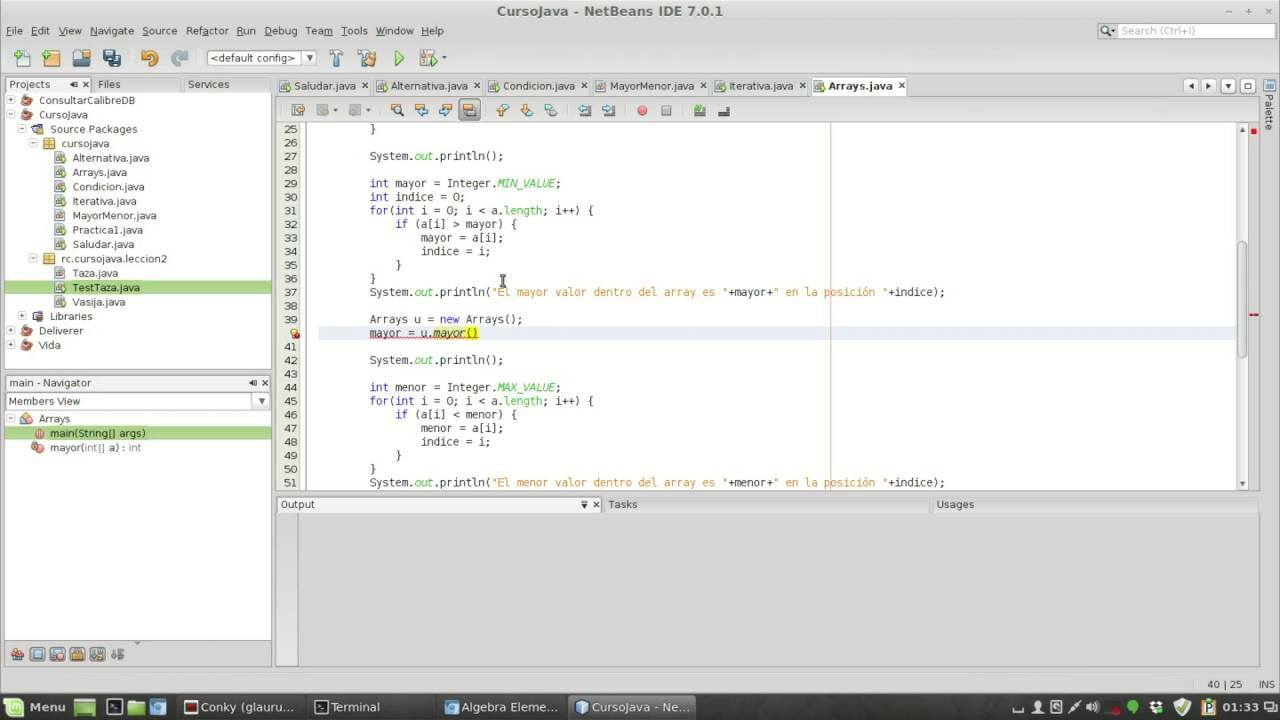1280x720 pixels.
Task: Click the New Project toolbar icon
Action: pyautogui.click(x=51, y=58)
